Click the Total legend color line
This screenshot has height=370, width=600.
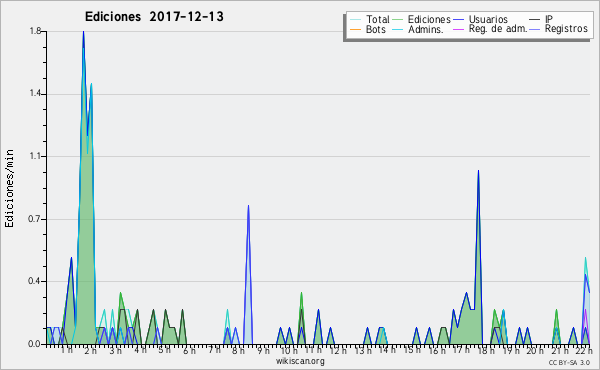355,20
